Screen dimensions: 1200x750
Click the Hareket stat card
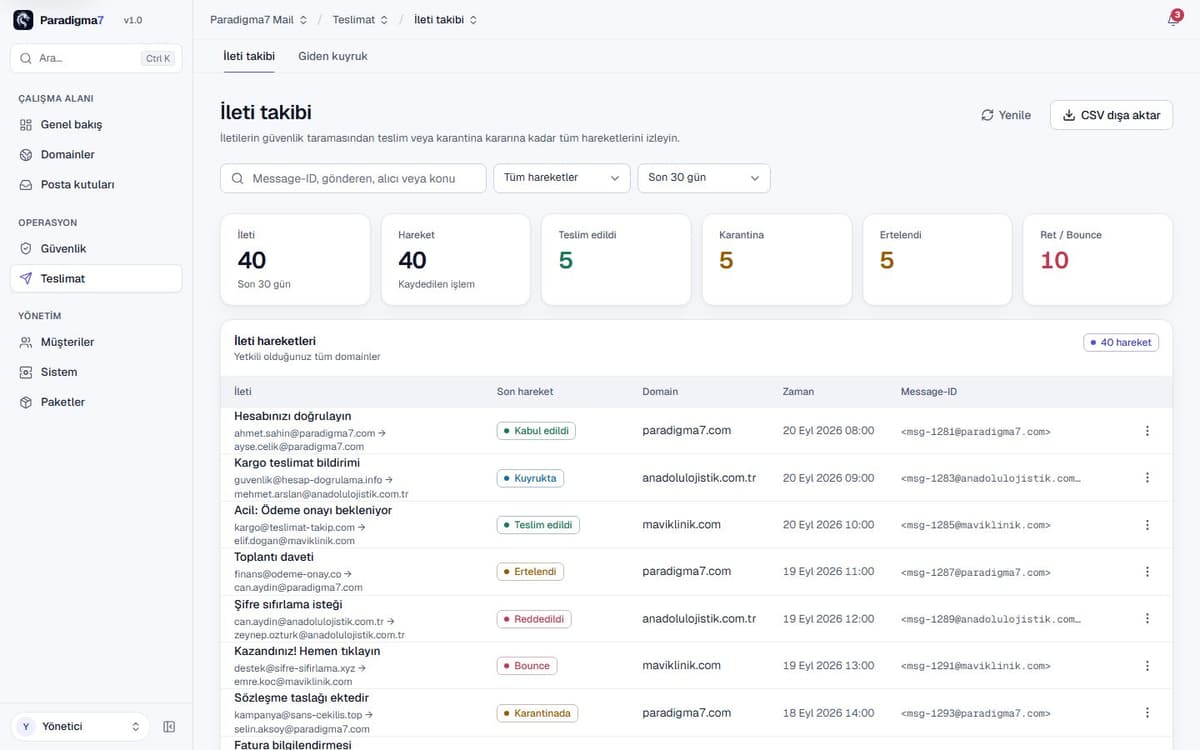456,260
